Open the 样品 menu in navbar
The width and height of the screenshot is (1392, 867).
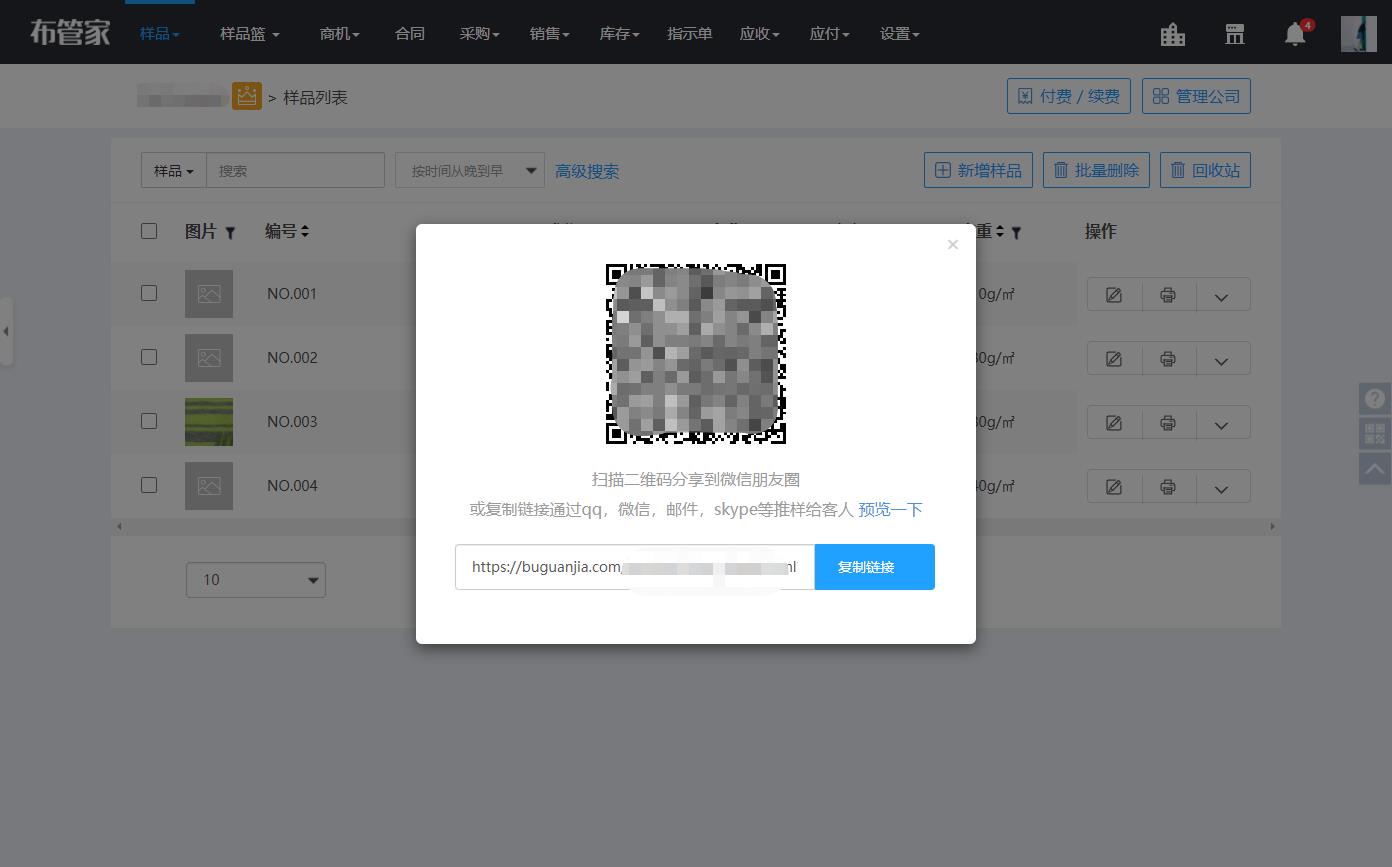160,33
